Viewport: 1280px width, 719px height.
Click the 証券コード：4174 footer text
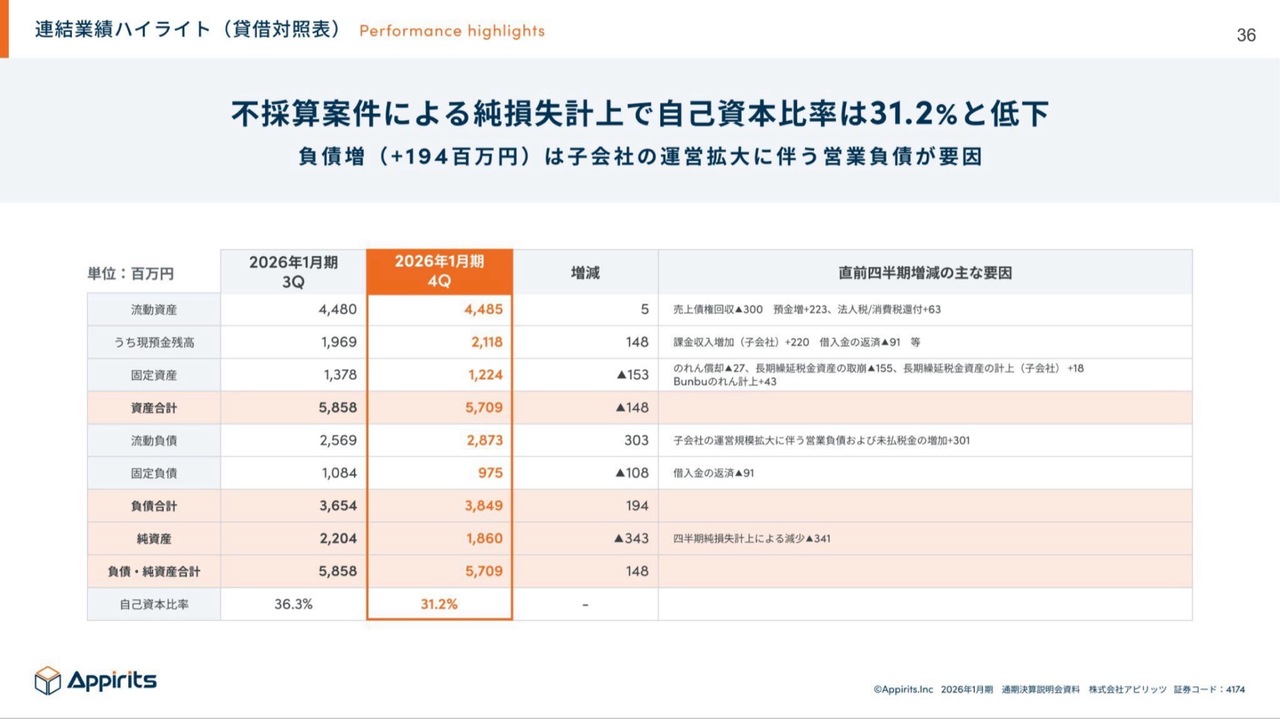tap(1209, 689)
